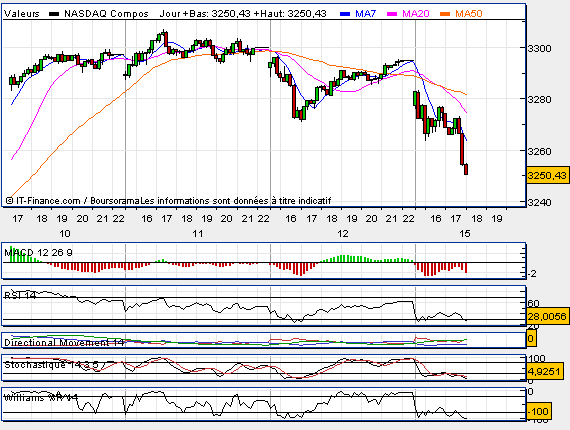Click the yellow RSI value tag 28,0056

point(547,317)
